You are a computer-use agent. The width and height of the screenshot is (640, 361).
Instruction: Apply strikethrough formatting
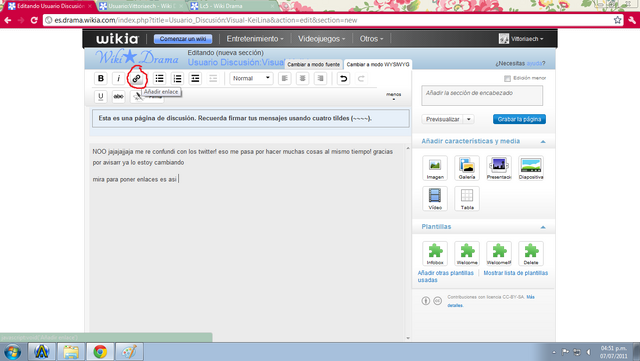tap(118, 96)
